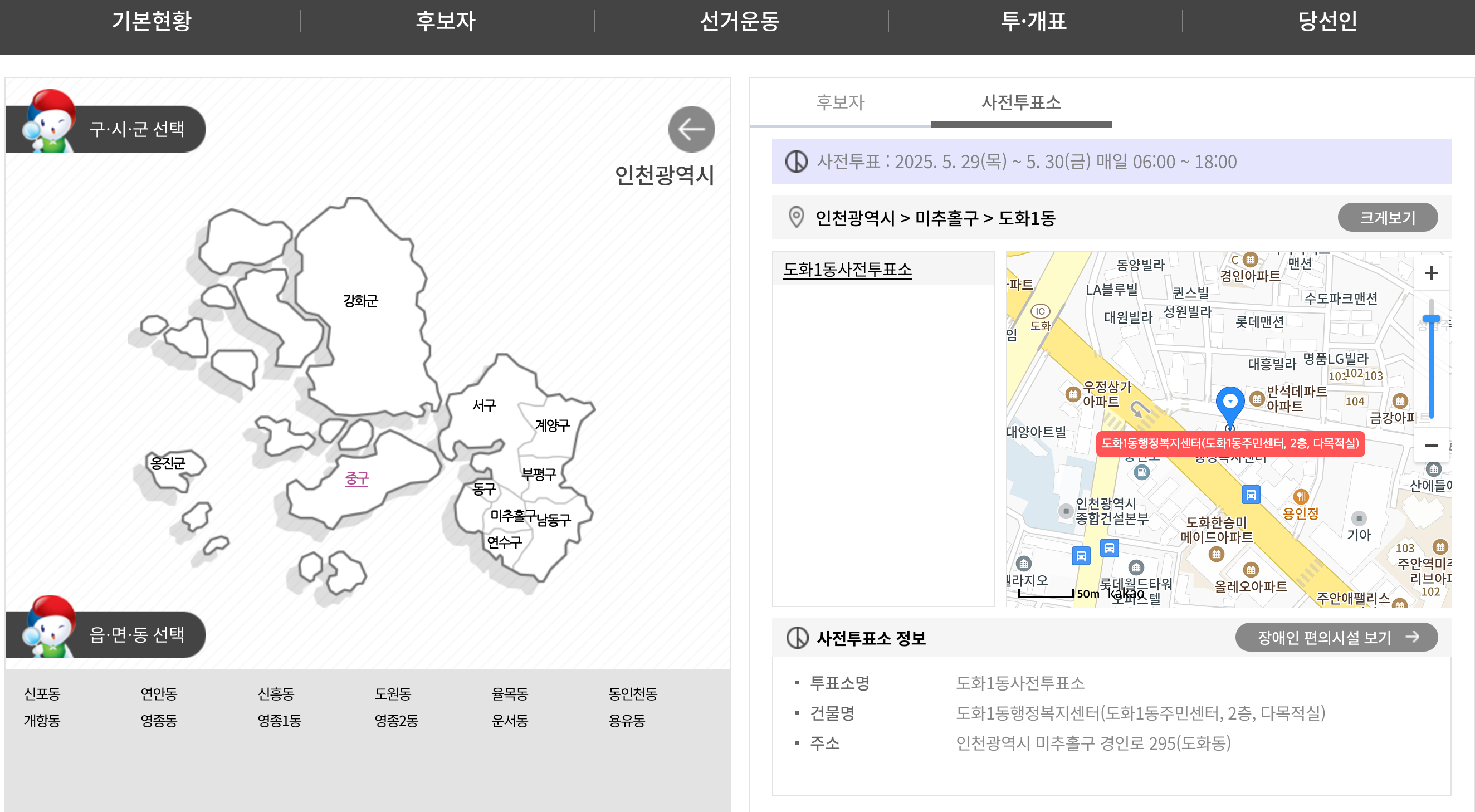The image size is (1475, 812).
Task: Select 남동구 on the map
Action: pyautogui.click(x=554, y=520)
